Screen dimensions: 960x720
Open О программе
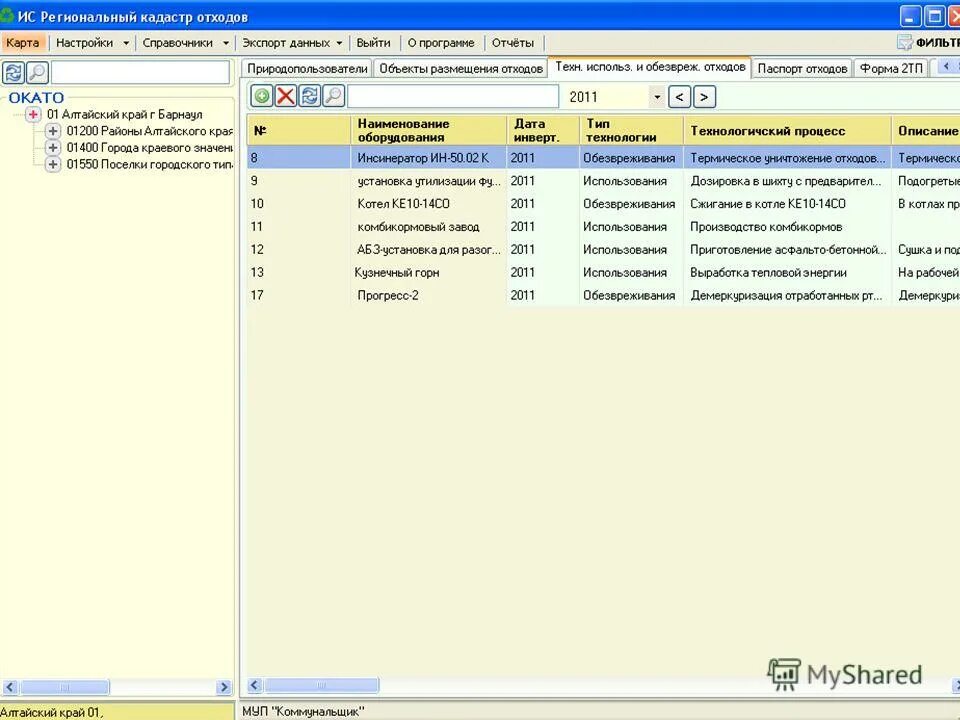[x=441, y=43]
